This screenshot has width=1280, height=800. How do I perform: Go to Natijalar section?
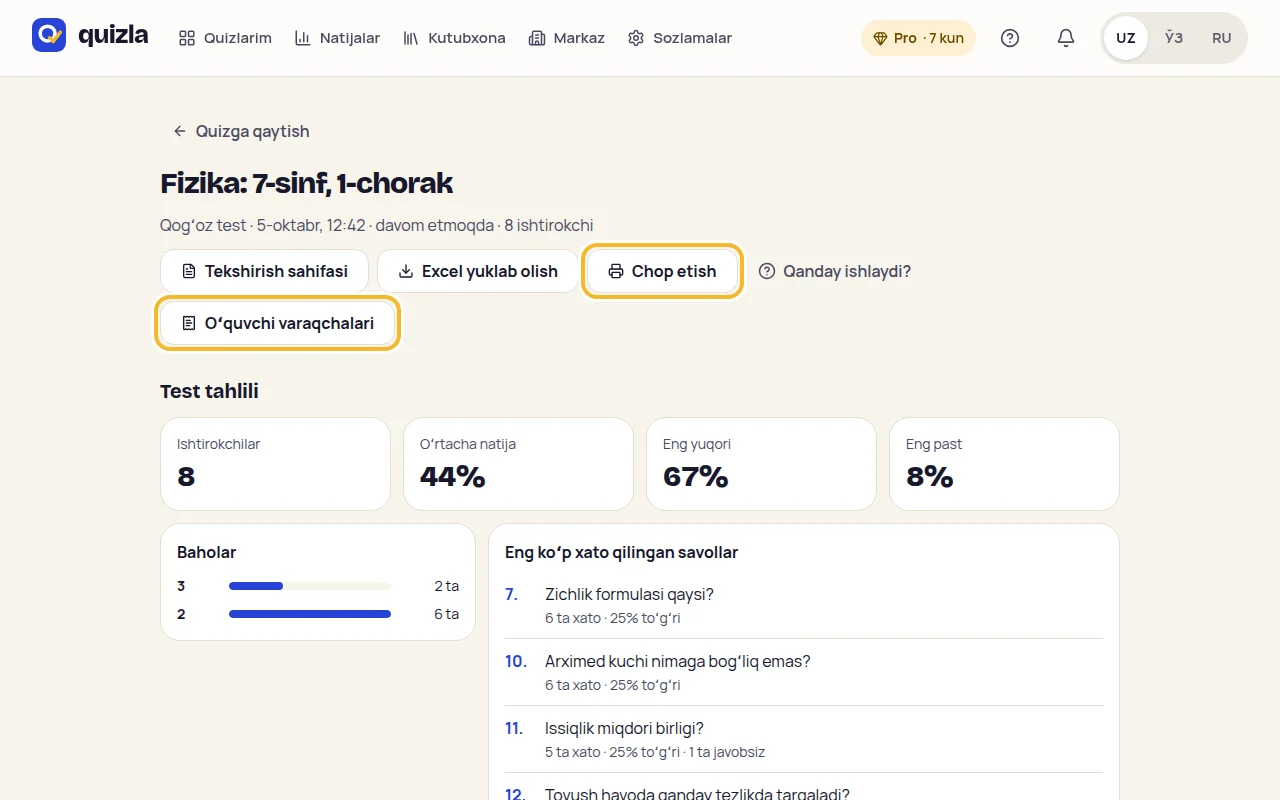(337, 38)
